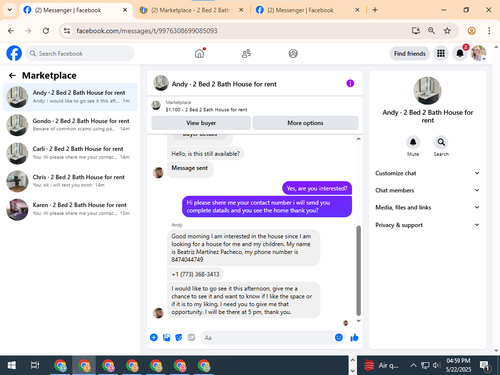Open the Windows Start button
The height and width of the screenshot is (375, 500).
12,365
